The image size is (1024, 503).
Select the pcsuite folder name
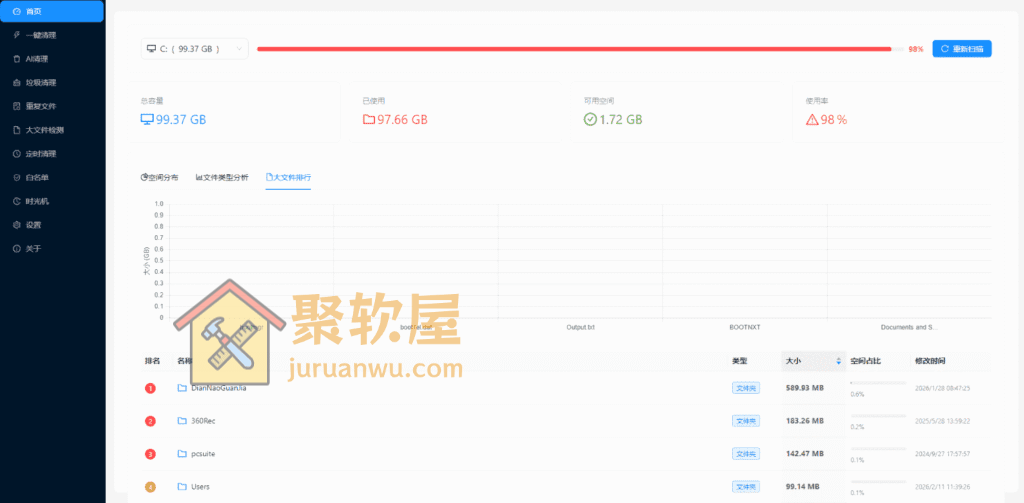(x=203, y=453)
